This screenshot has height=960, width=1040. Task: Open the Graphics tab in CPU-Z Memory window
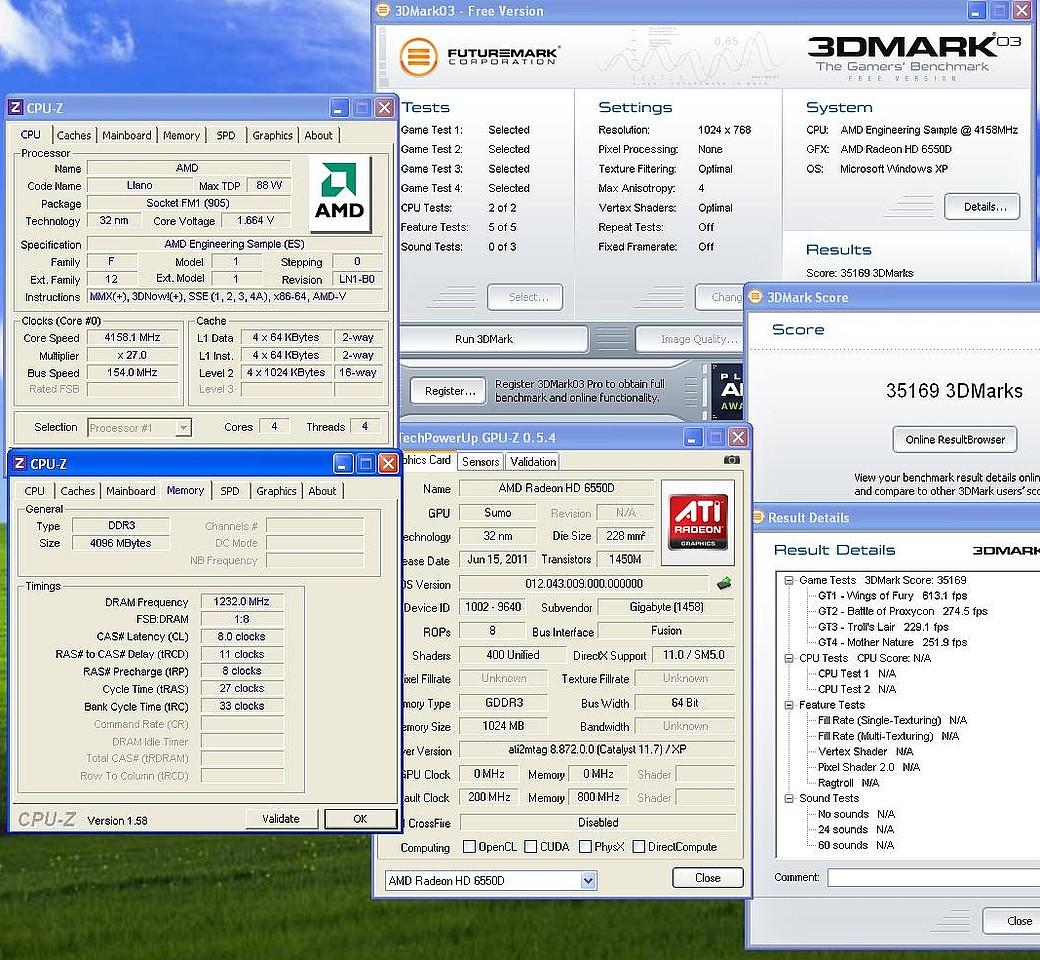[276, 491]
